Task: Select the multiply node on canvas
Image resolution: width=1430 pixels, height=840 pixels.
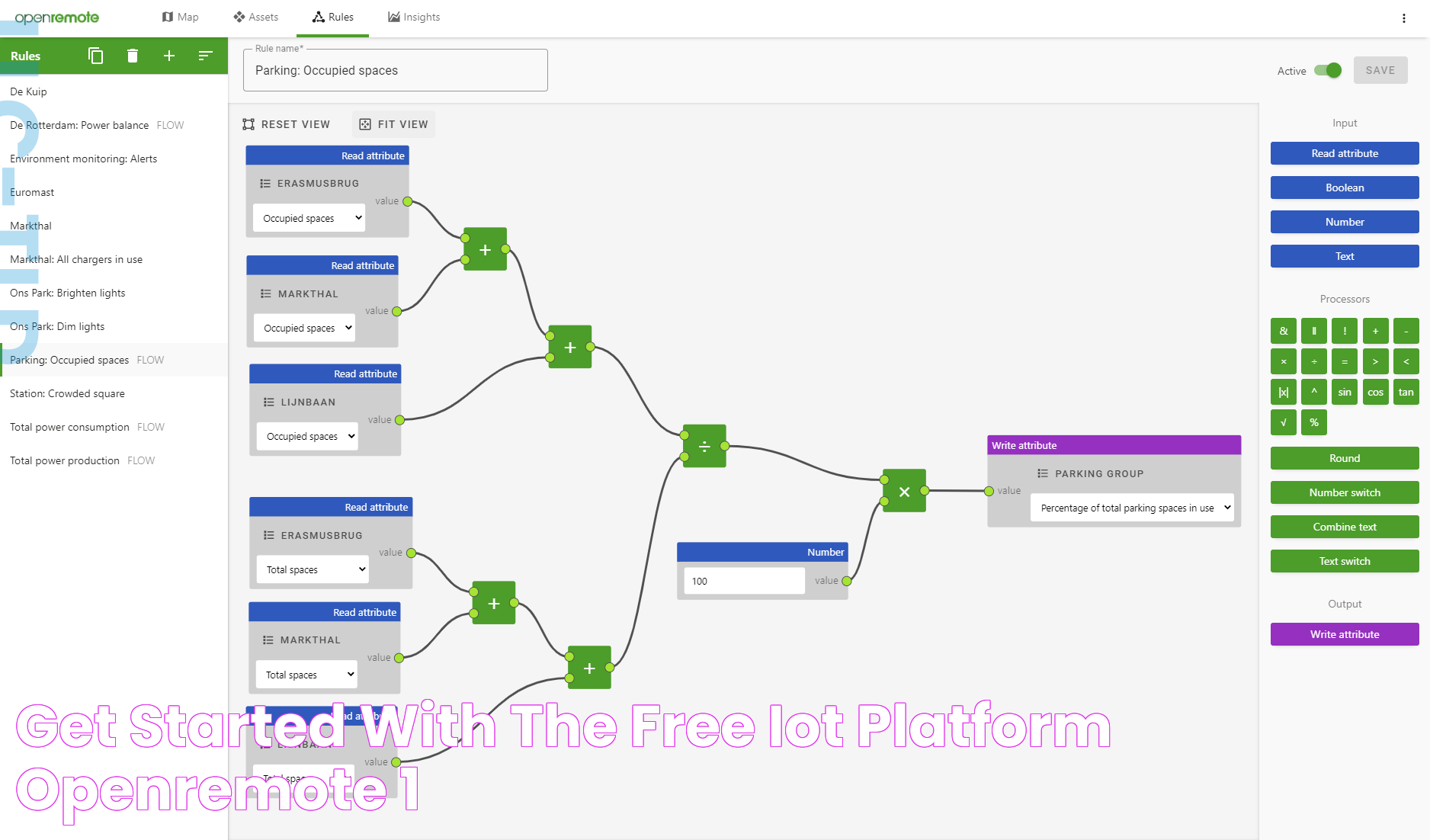Action: click(x=904, y=491)
